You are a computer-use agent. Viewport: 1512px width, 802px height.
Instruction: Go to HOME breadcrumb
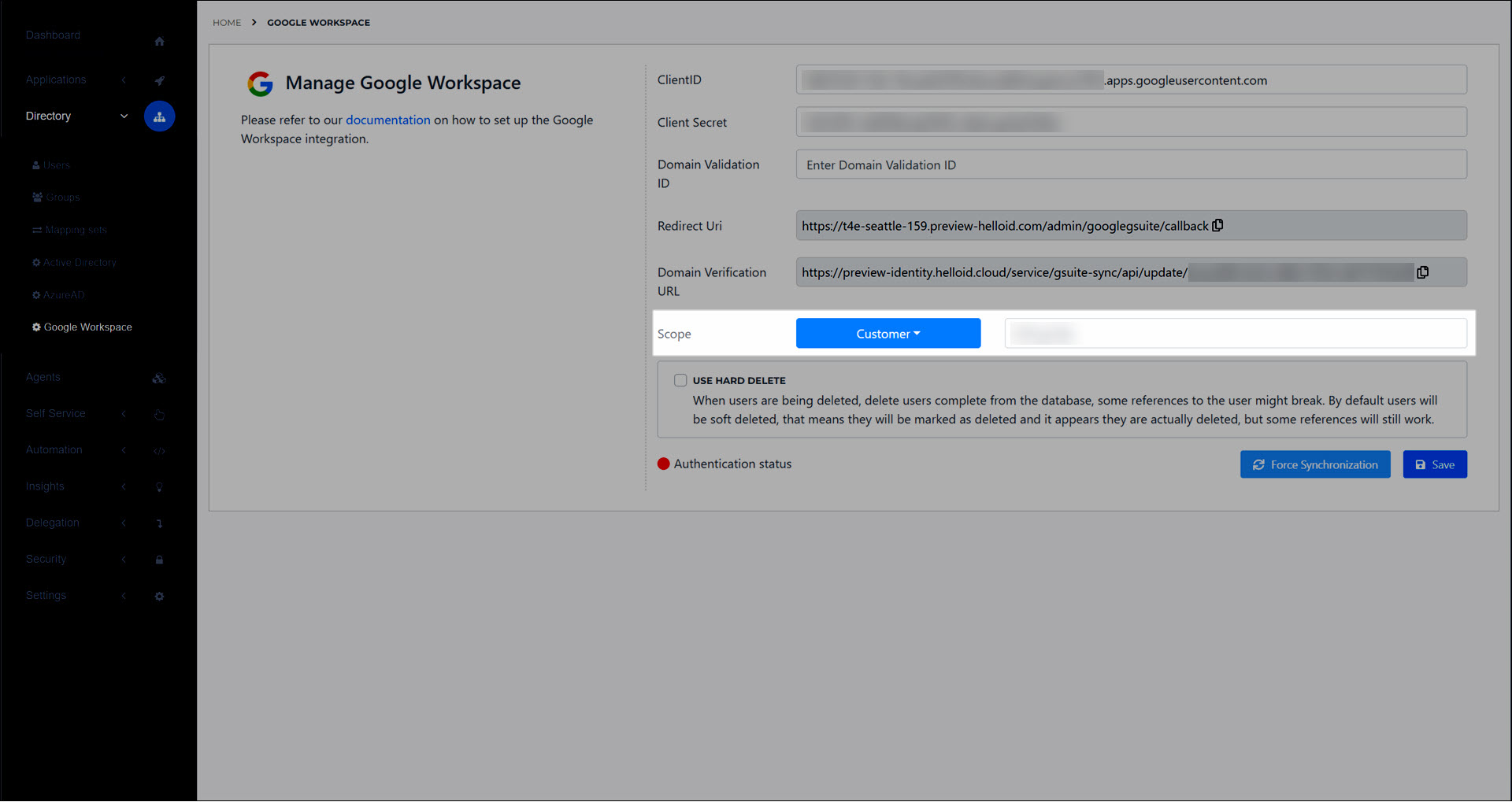pyautogui.click(x=227, y=23)
